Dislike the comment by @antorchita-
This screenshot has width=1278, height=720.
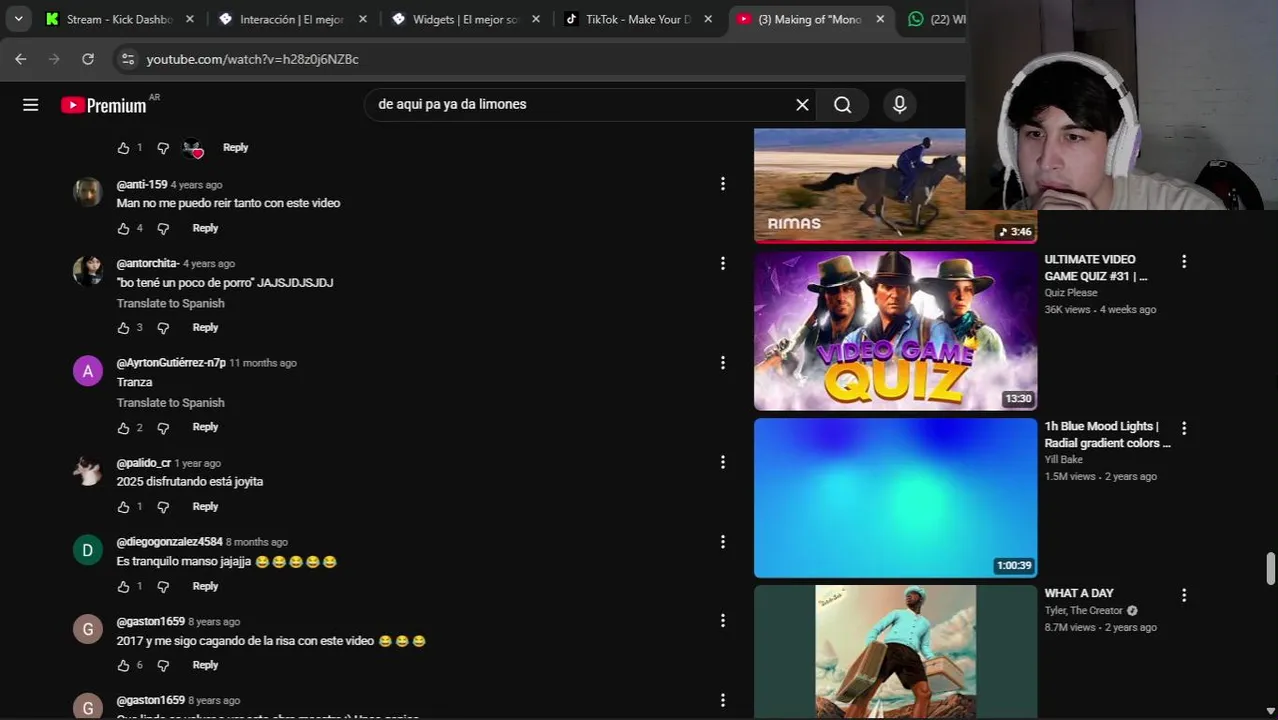(x=163, y=328)
